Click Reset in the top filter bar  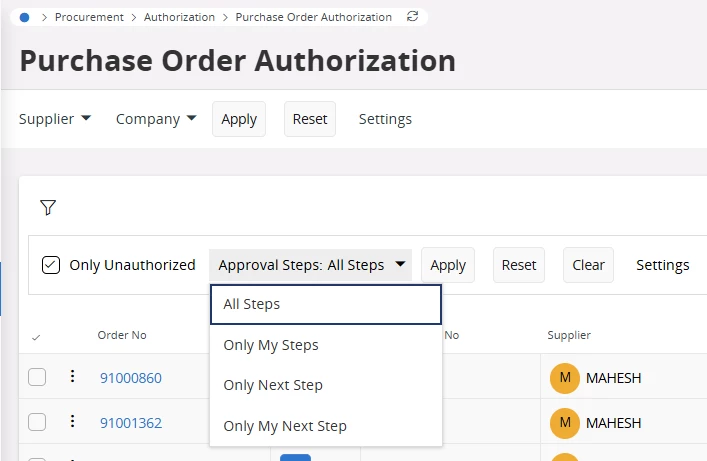(x=310, y=119)
